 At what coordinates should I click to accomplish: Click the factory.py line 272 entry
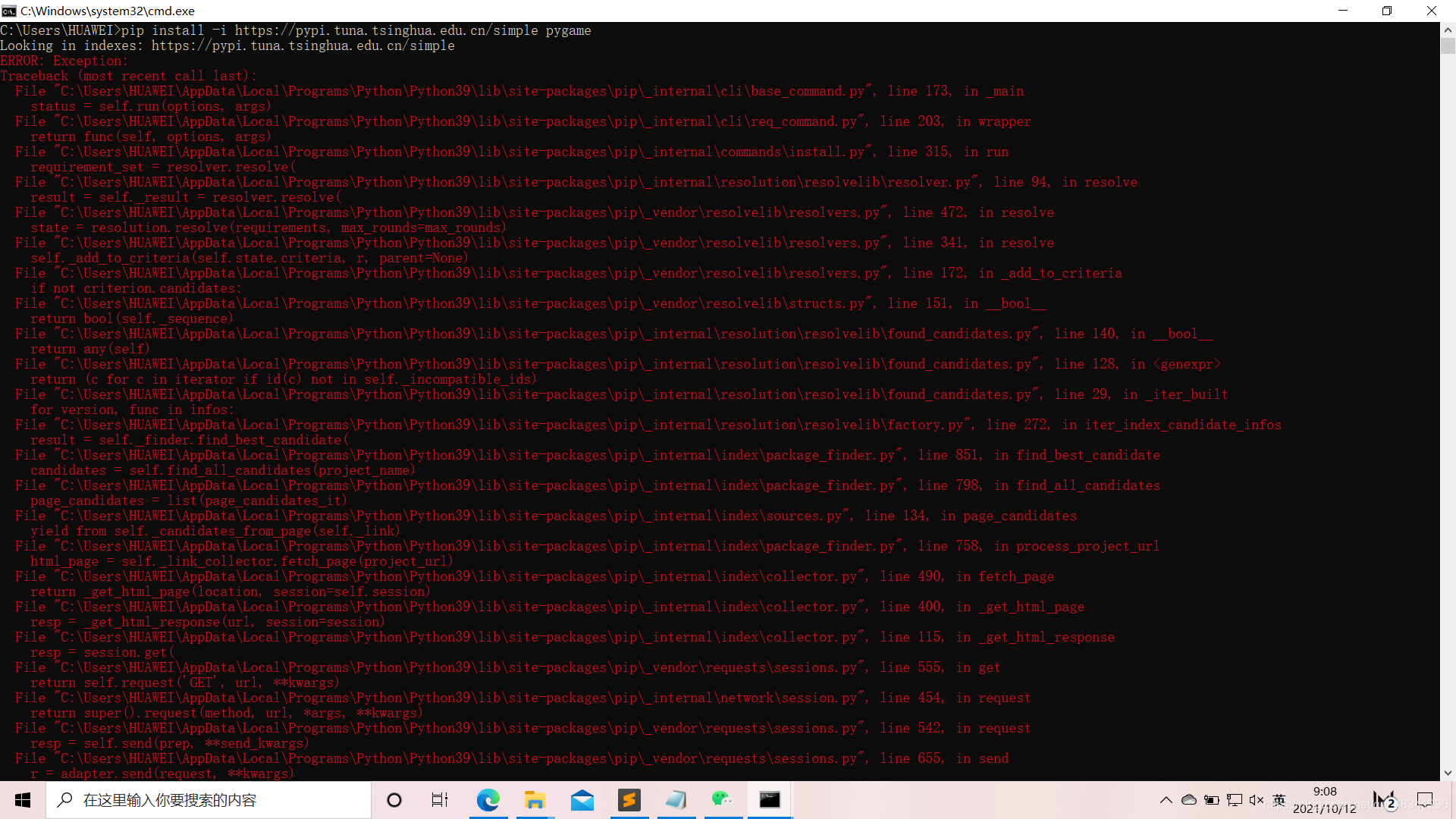pos(648,425)
